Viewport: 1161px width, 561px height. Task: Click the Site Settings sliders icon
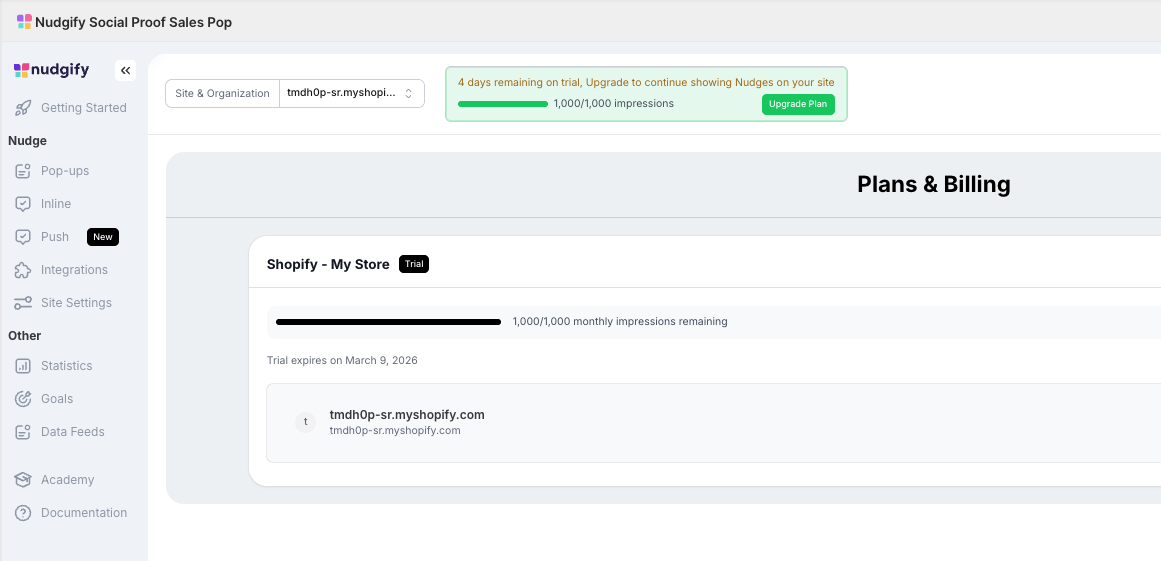tap(23, 303)
